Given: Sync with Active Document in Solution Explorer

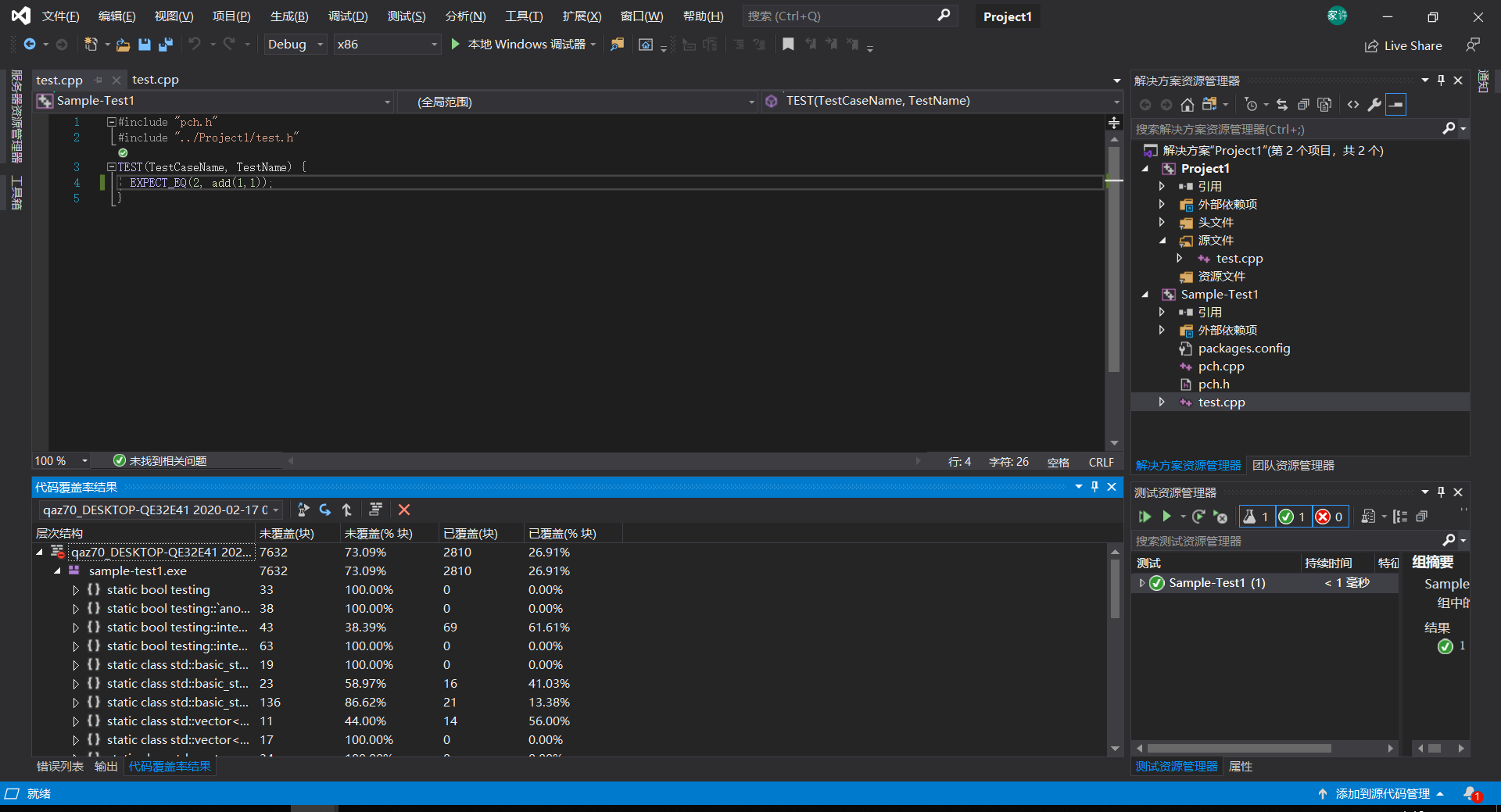Looking at the screenshot, I should click(1282, 105).
